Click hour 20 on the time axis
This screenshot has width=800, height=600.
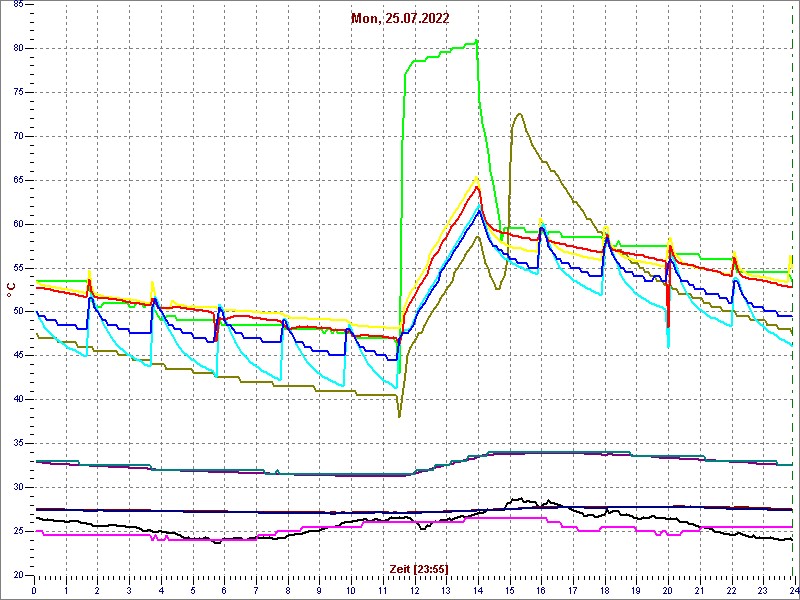pos(668,590)
